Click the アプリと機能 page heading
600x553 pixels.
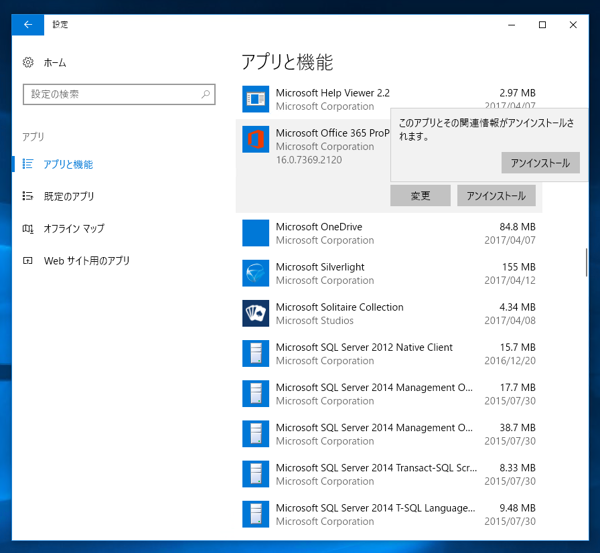[x=287, y=62]
